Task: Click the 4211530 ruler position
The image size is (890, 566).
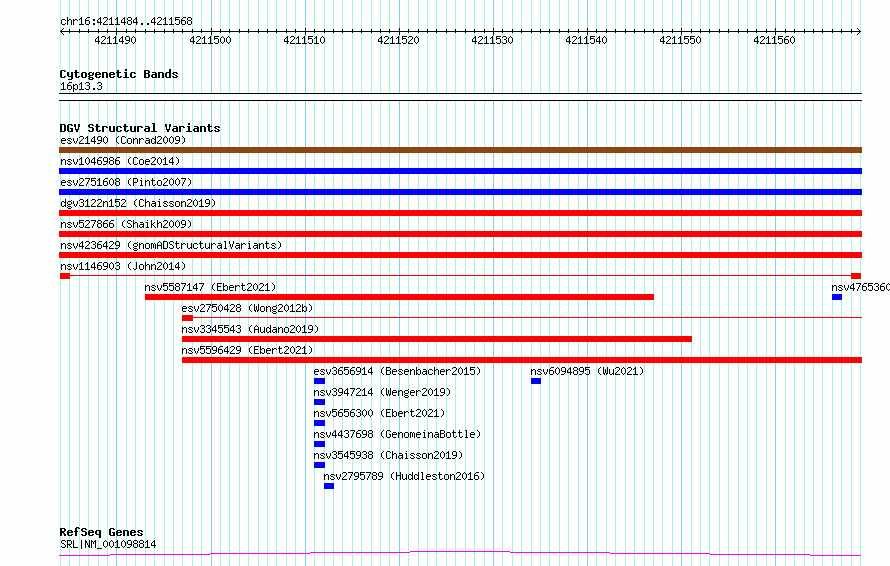Action: tap(492, 40)
